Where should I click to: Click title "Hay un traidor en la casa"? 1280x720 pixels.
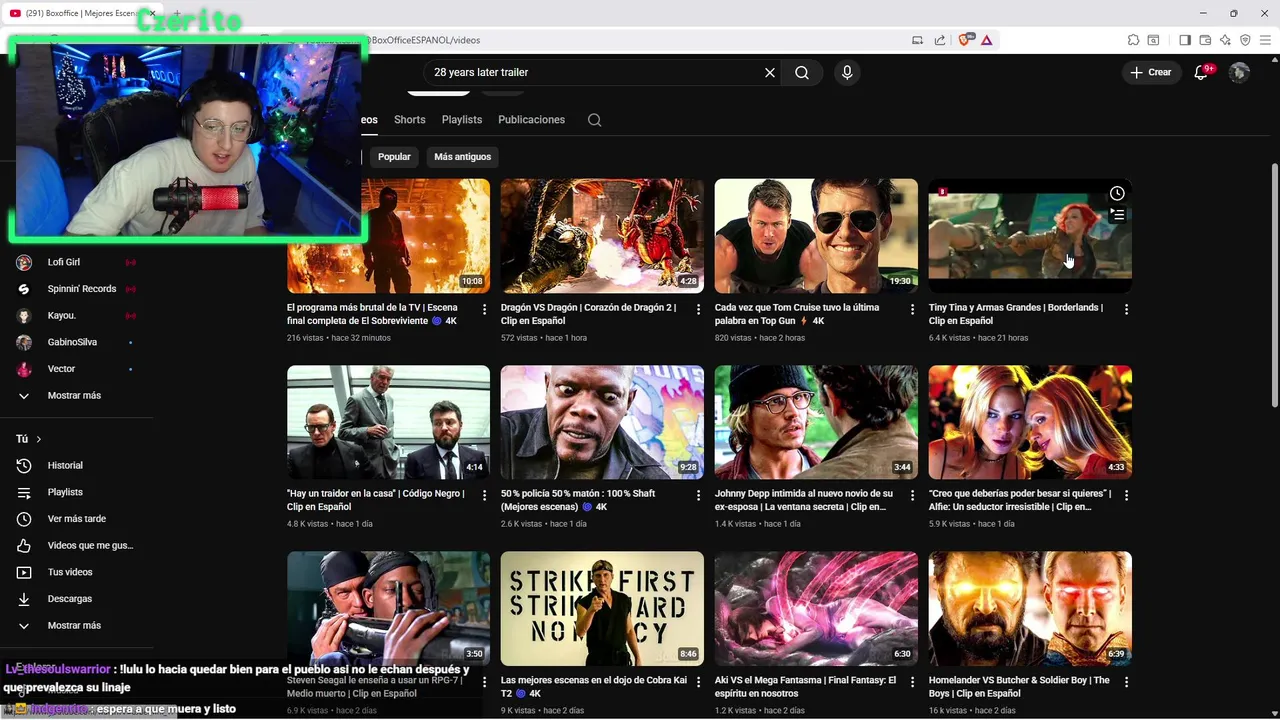(376, 500)
